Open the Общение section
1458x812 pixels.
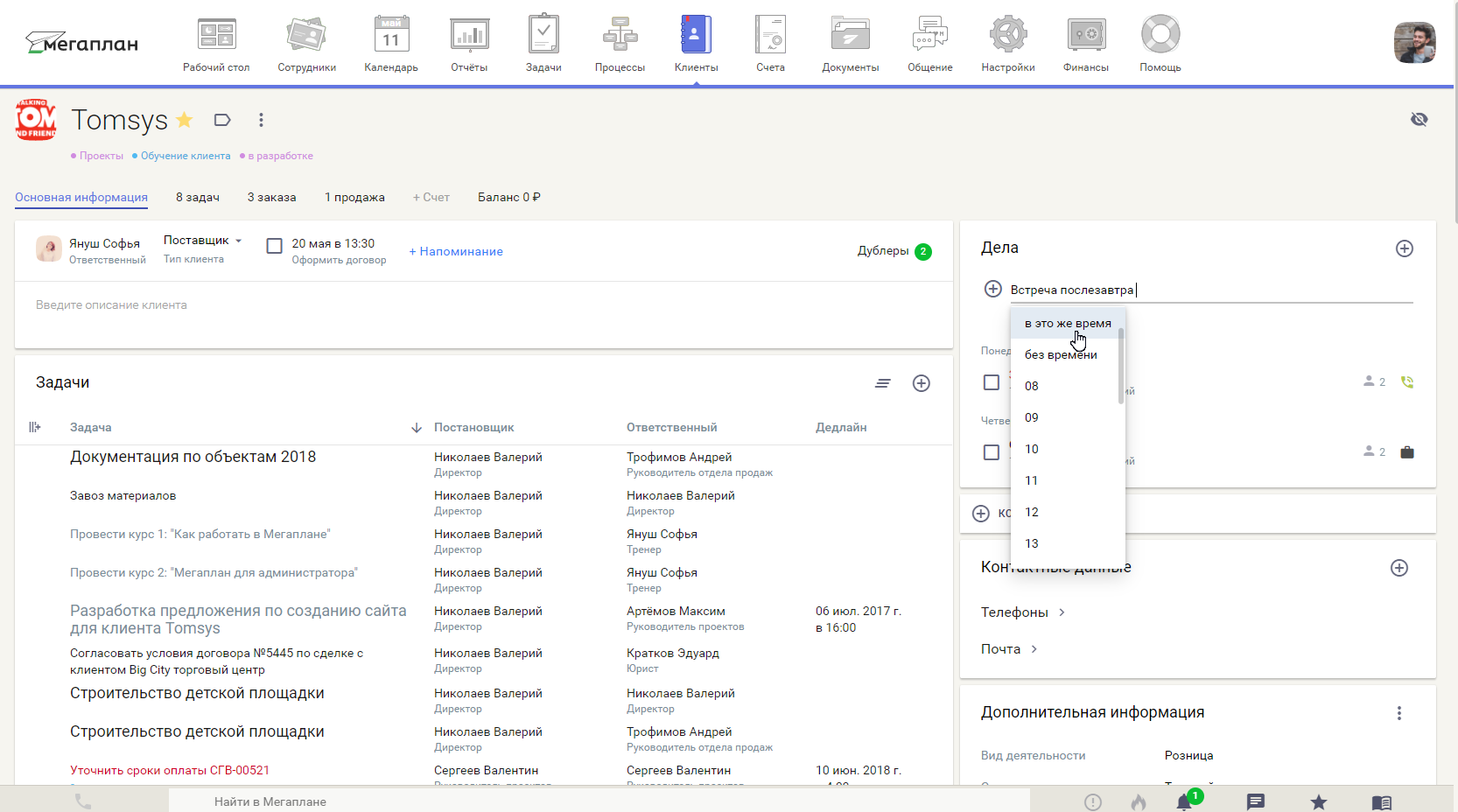(x=929, y=44)
